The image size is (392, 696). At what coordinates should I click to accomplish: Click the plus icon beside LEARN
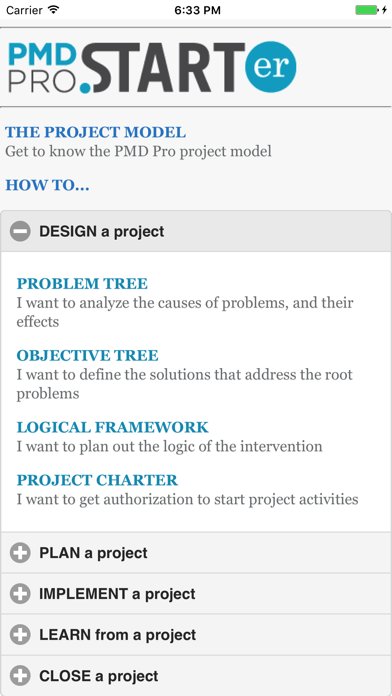(x=20, y=635)
